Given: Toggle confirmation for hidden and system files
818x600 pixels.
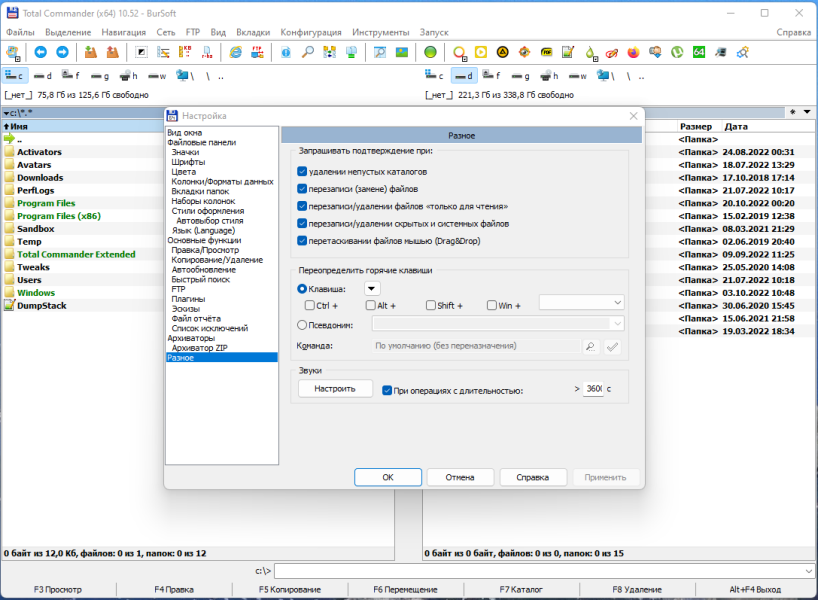Looking at the screenshot, I should point(302,223).
